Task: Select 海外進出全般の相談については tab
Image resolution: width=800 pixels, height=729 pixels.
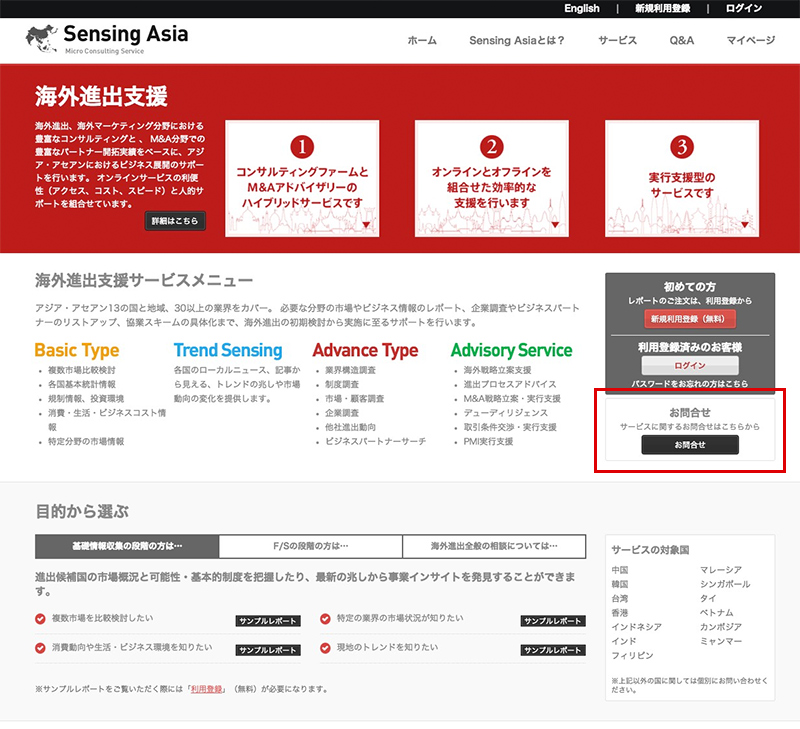Action: click(494, 546)
